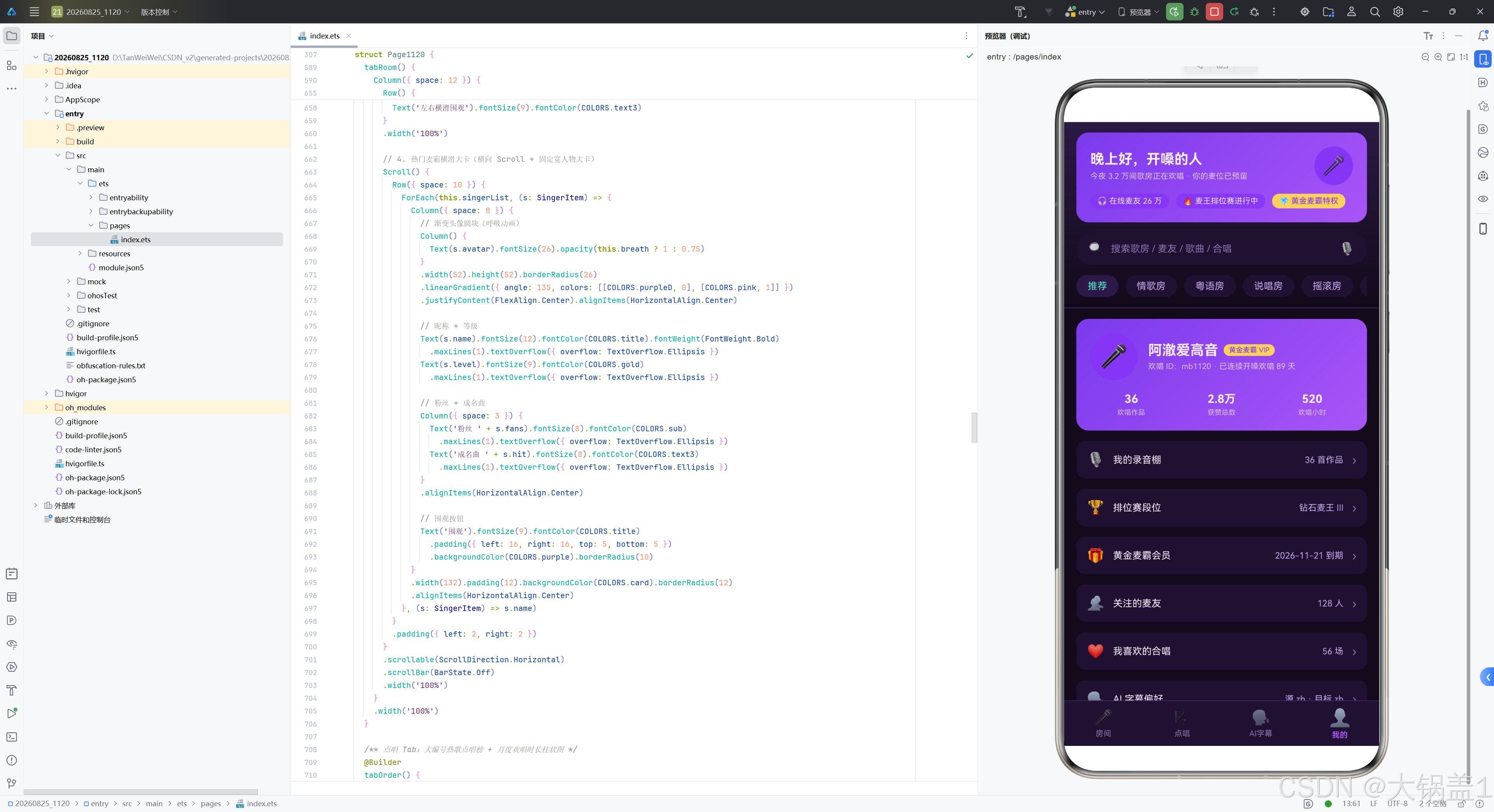
Task: Click UTF-8 encoding in status bar
Action: (x=1397, y=803)
